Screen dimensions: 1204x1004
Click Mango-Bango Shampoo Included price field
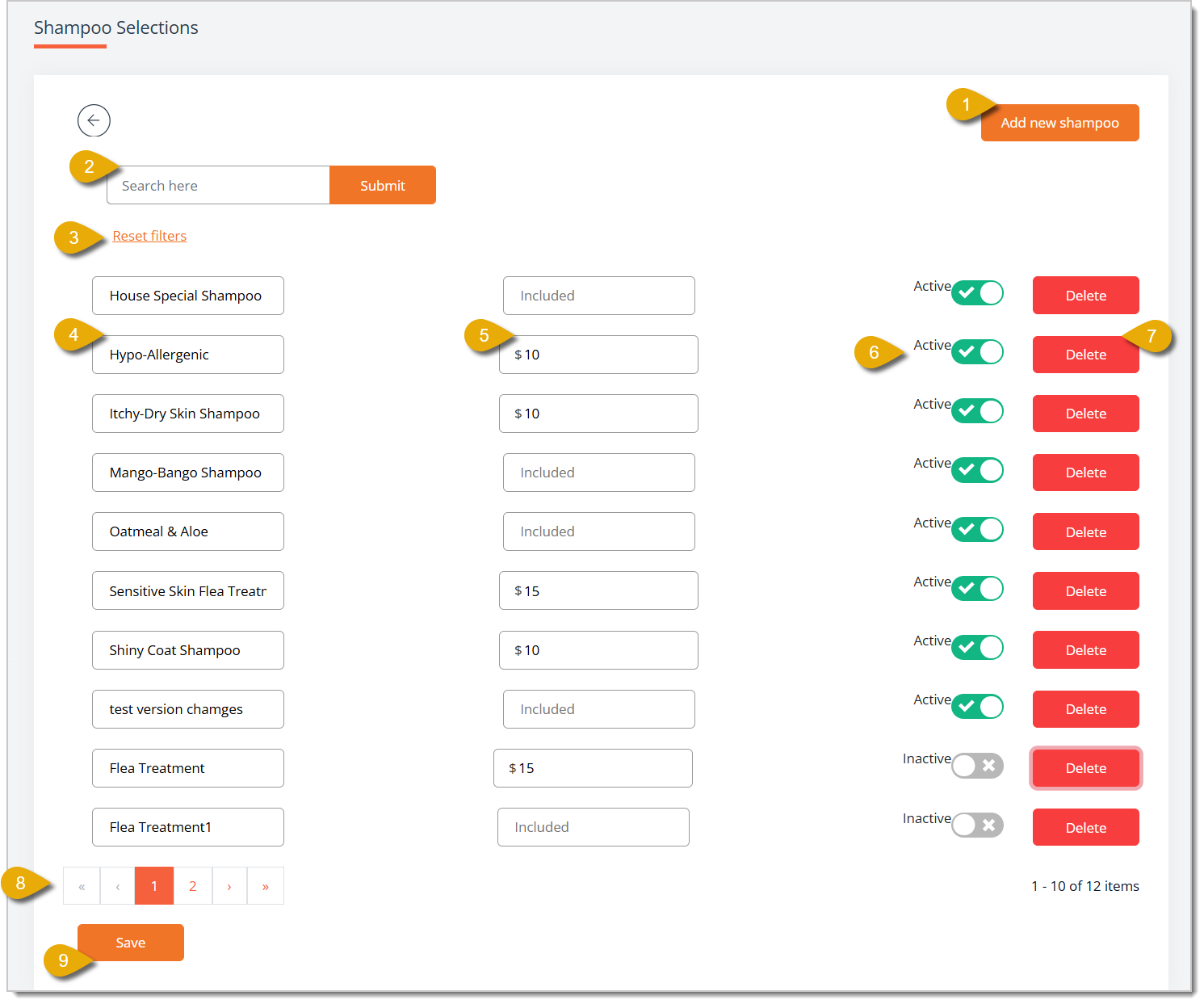coord(598,473)
